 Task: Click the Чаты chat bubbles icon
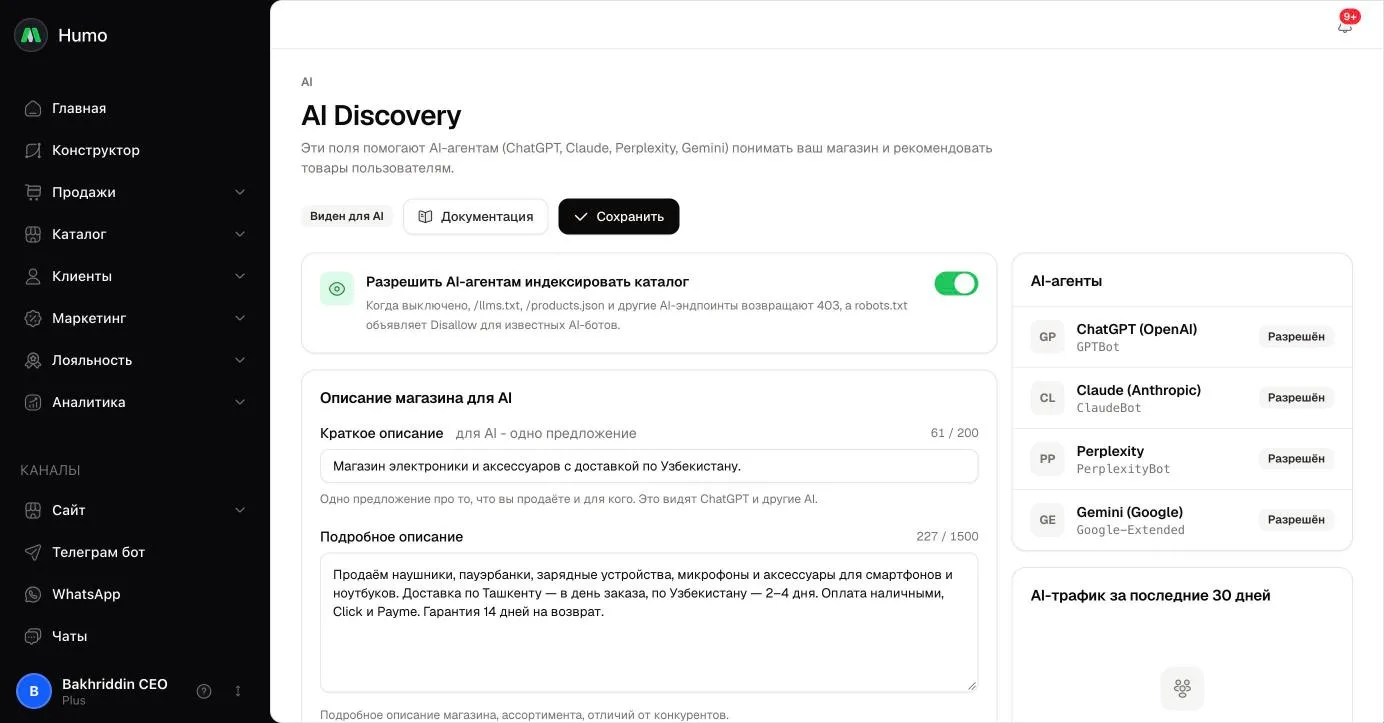33,636
